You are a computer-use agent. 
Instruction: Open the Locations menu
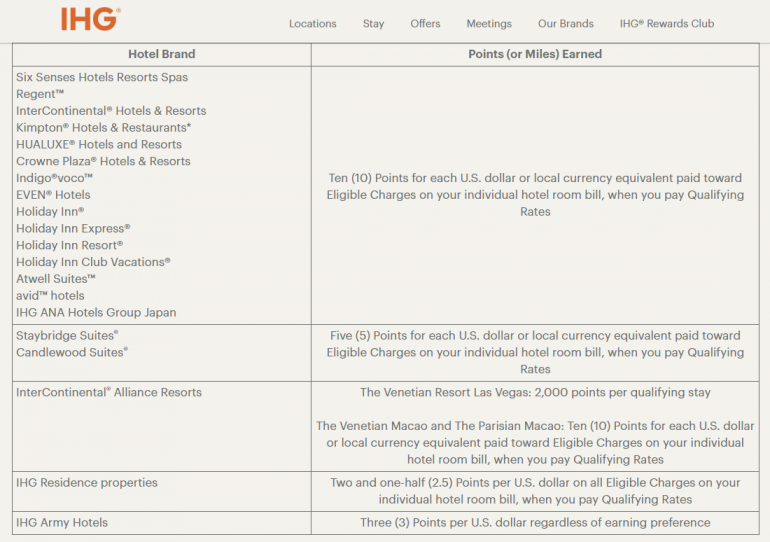click(x=312, y=24)
